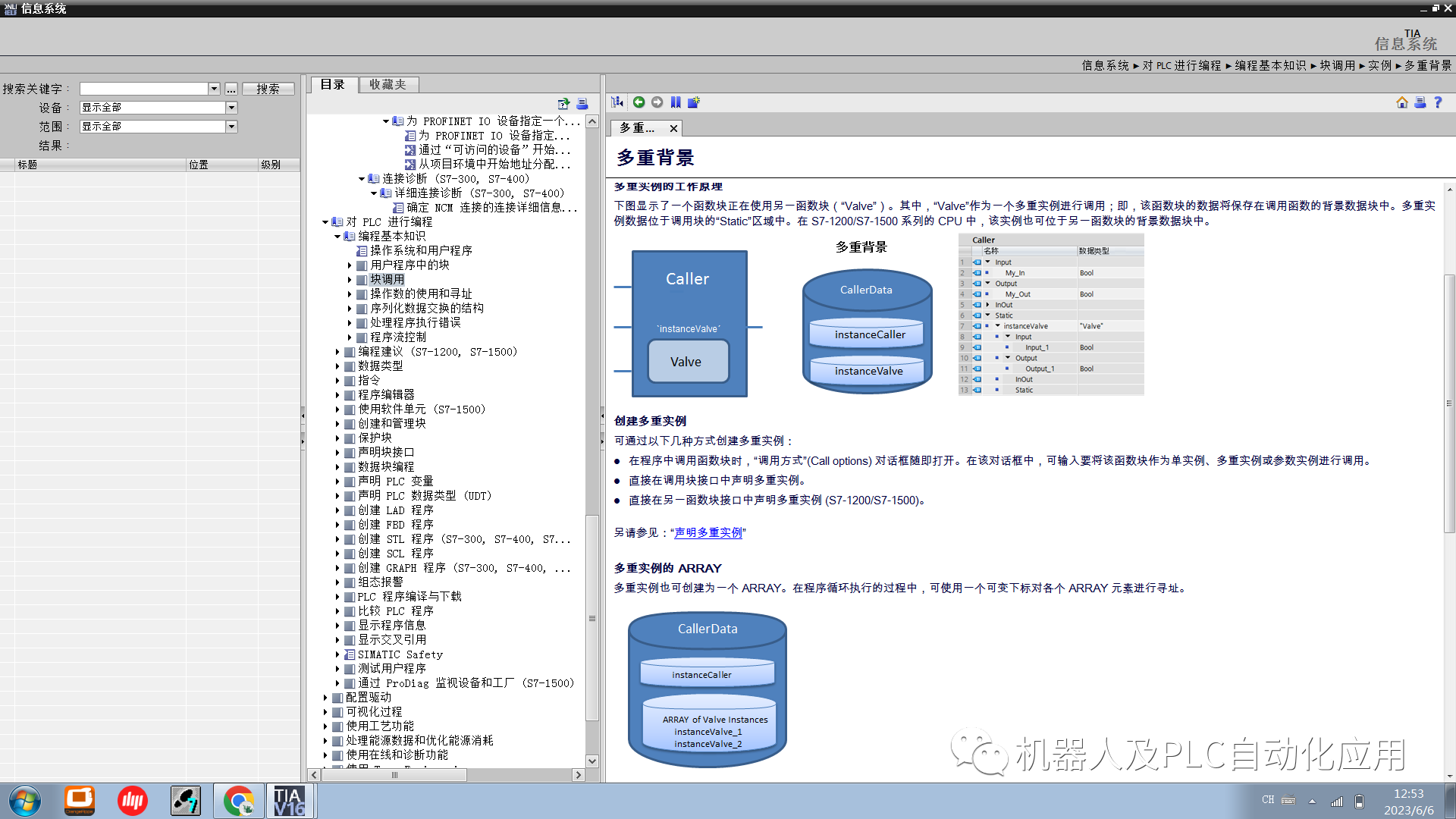Click the printer icon above the contents tree
The height and width of the screenshot is (819, 1456).
click(582, 104)
